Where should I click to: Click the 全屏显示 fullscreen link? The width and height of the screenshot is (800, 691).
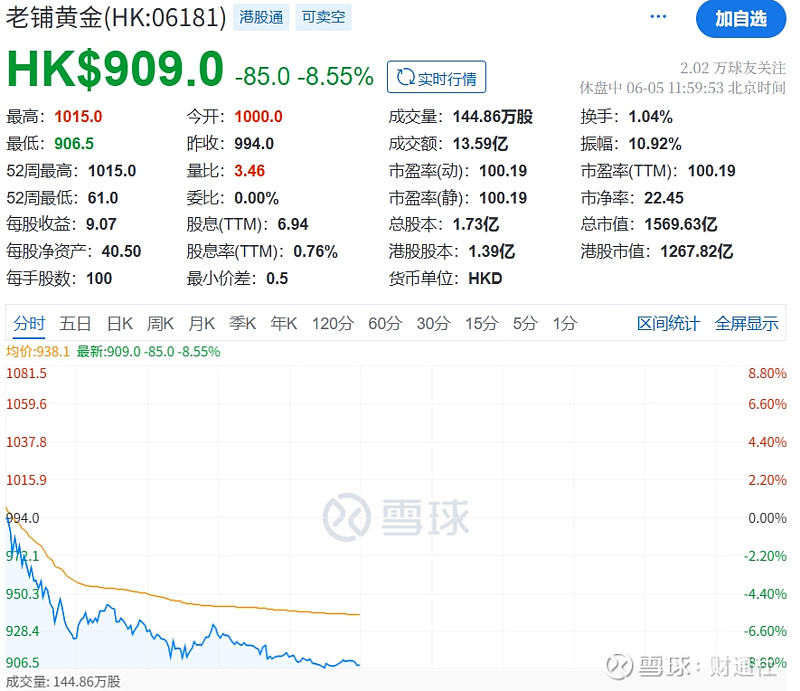tap(746, 324)
